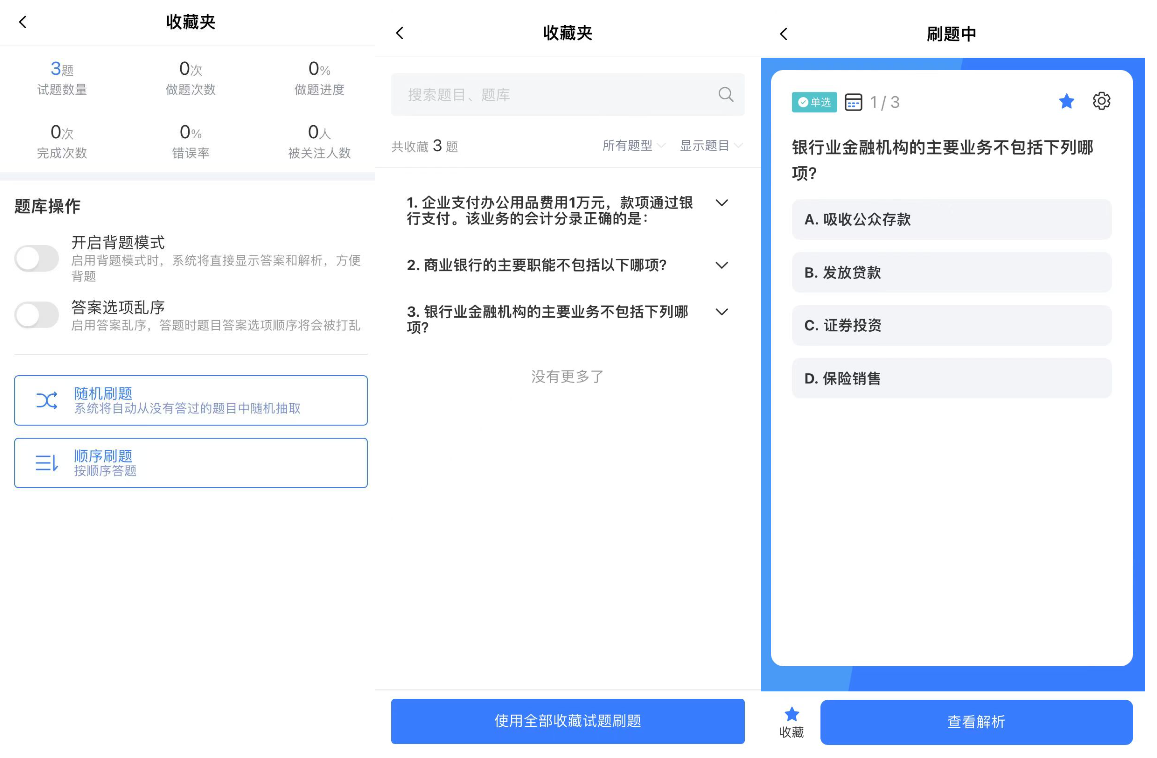Click the 查看解析 button

pos(976,722)
